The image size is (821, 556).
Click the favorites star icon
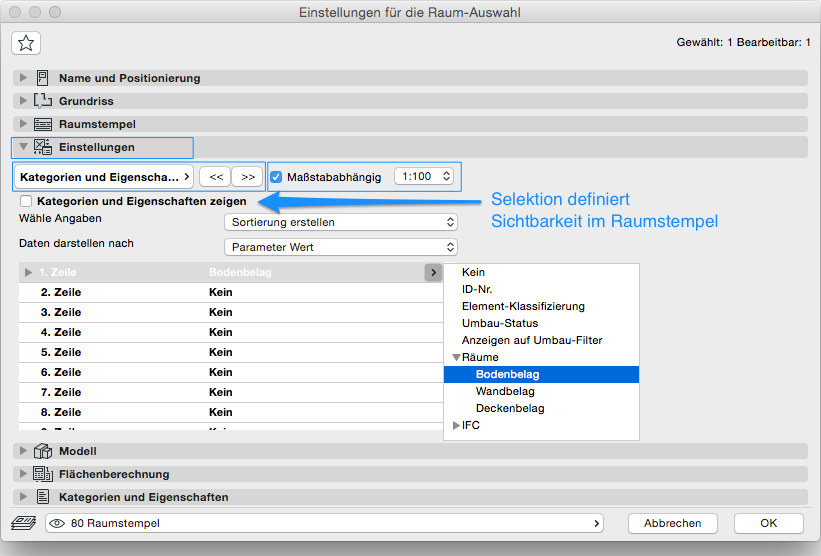[26, 42]
